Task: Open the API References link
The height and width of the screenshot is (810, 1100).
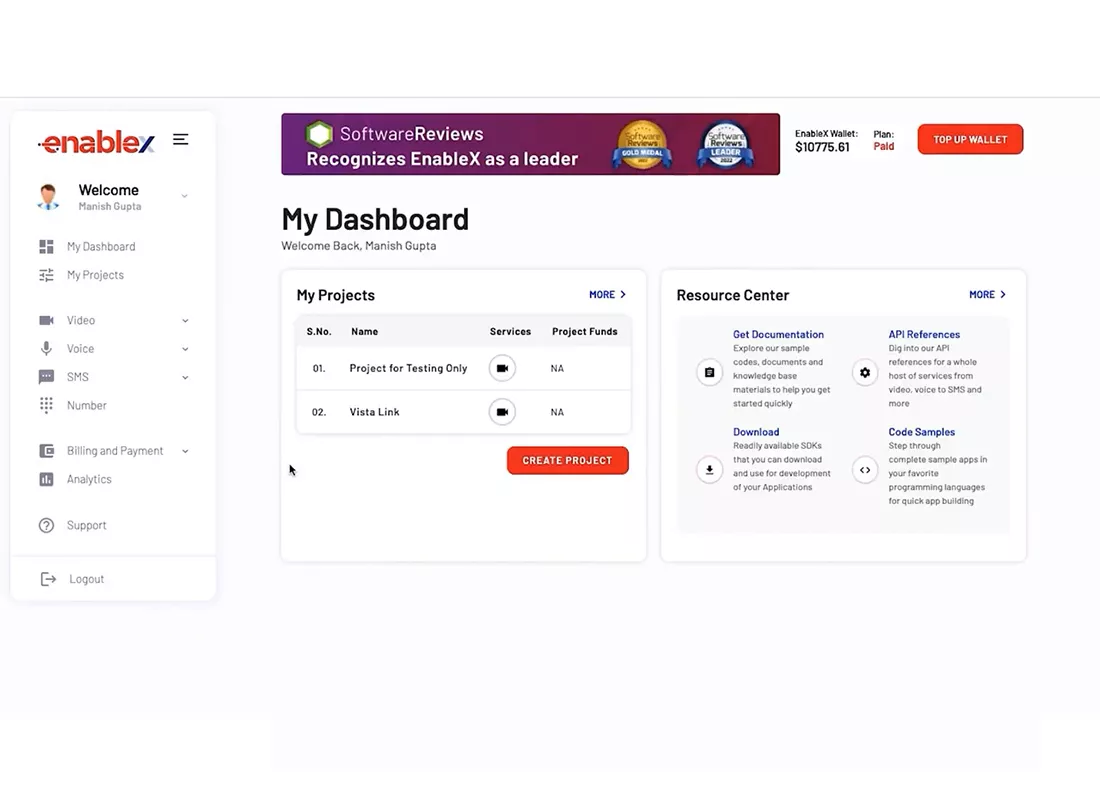Action: [924, 335]
